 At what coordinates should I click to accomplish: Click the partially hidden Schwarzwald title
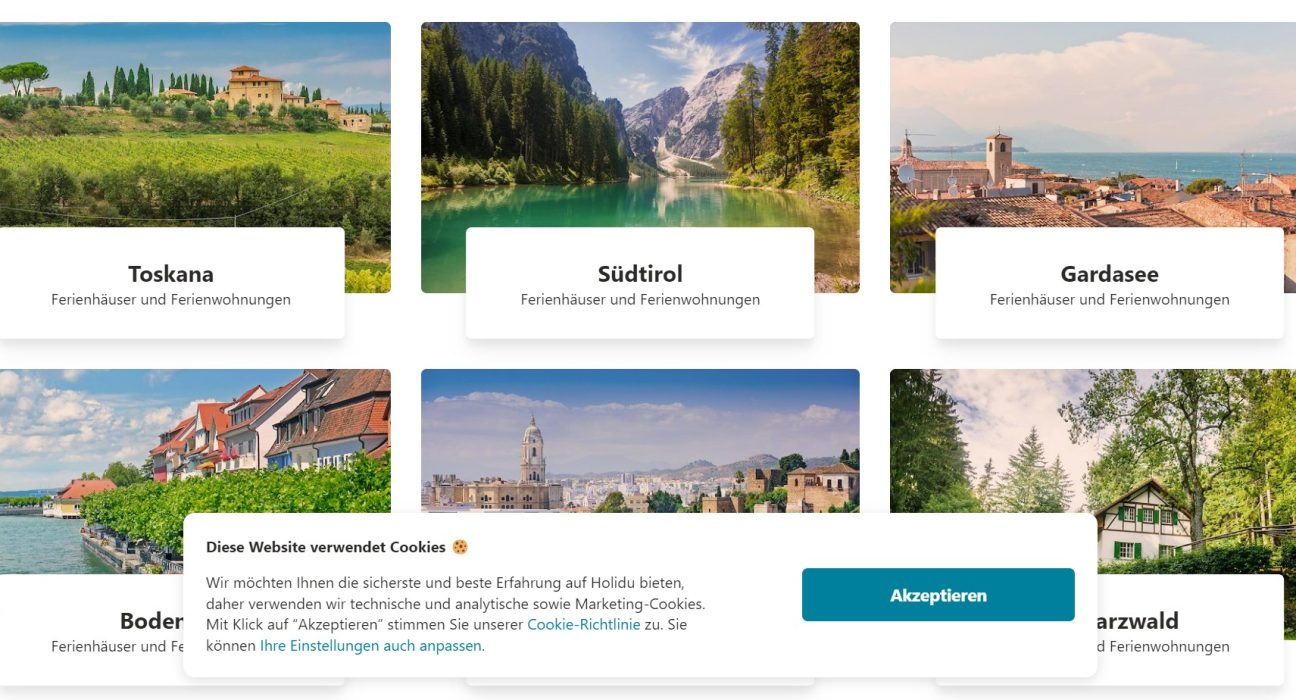[x=1139, y=621]
